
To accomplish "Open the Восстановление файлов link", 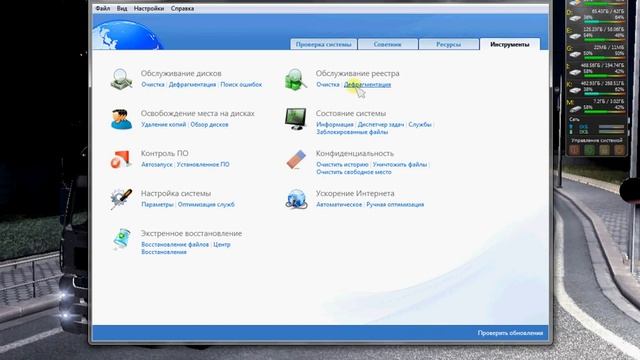I will tap(175, 244).
